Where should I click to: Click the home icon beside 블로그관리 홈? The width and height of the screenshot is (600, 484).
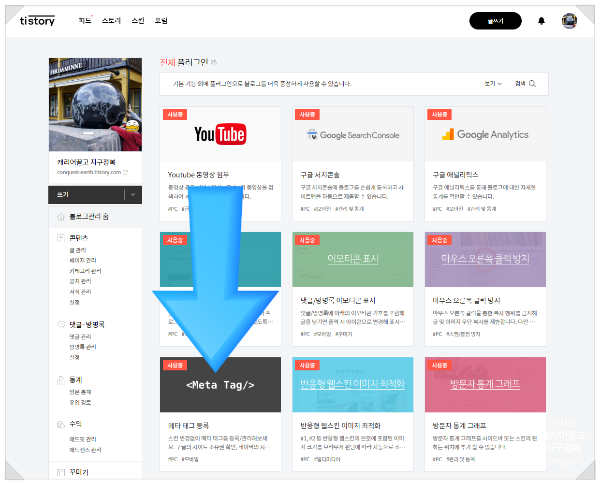(x=60, y=217)
